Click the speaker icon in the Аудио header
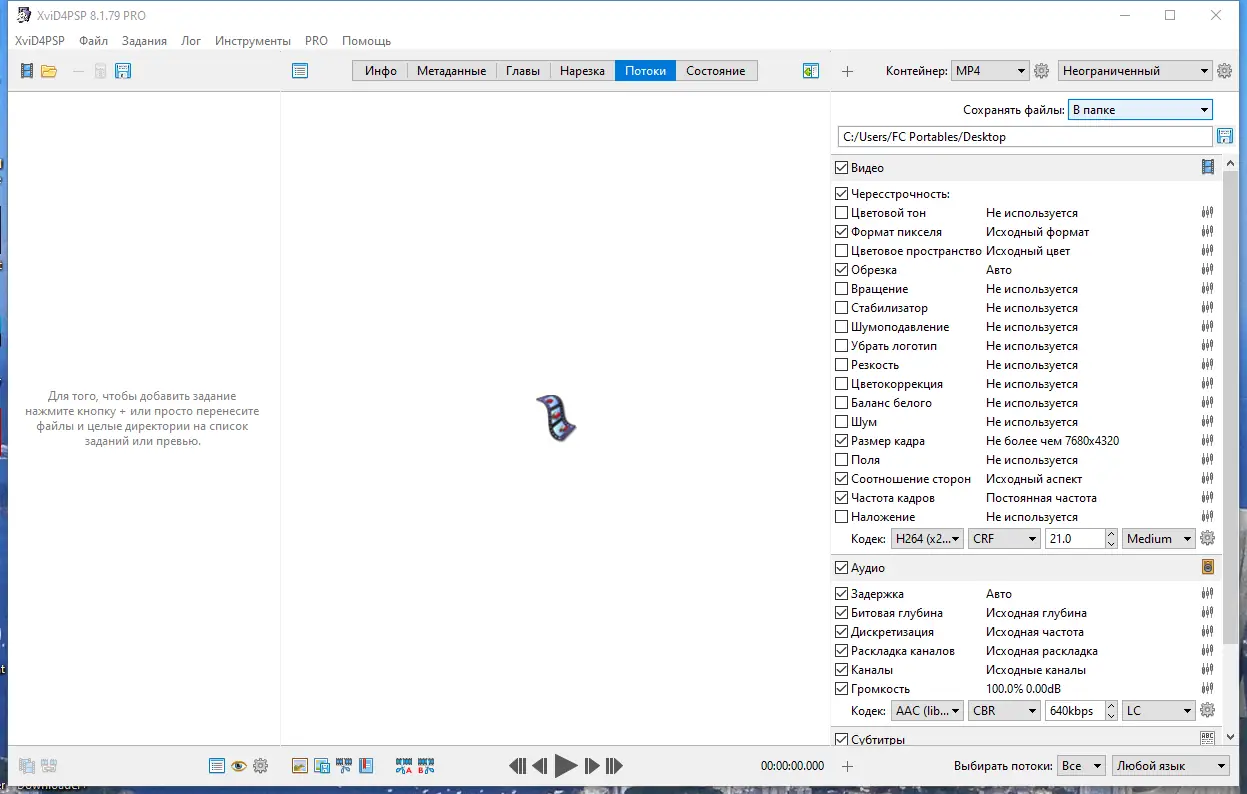The height and width of the screenshot is (794, 1247). point(1208,567)
